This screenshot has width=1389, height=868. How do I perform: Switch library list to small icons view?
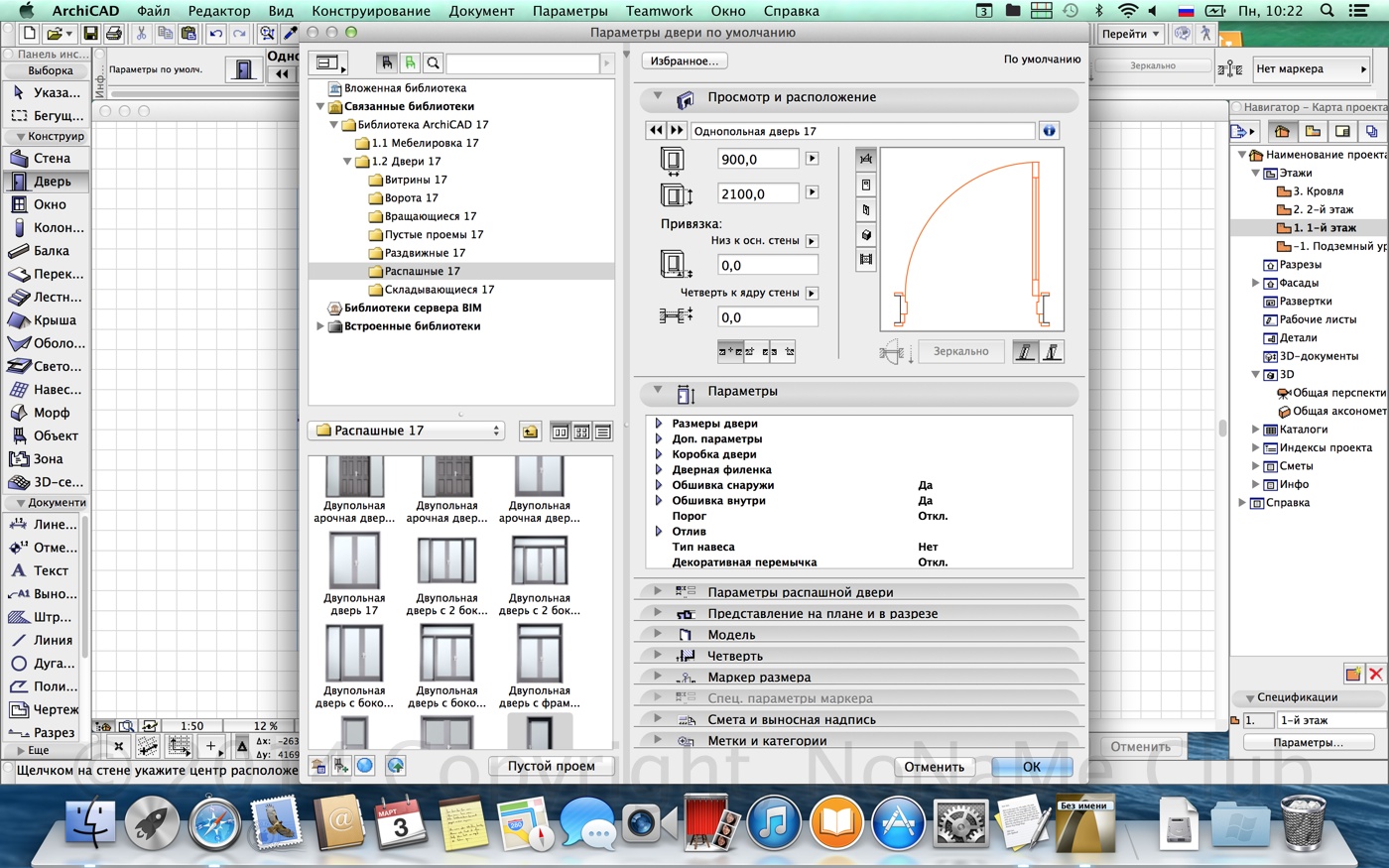point(581,432)
